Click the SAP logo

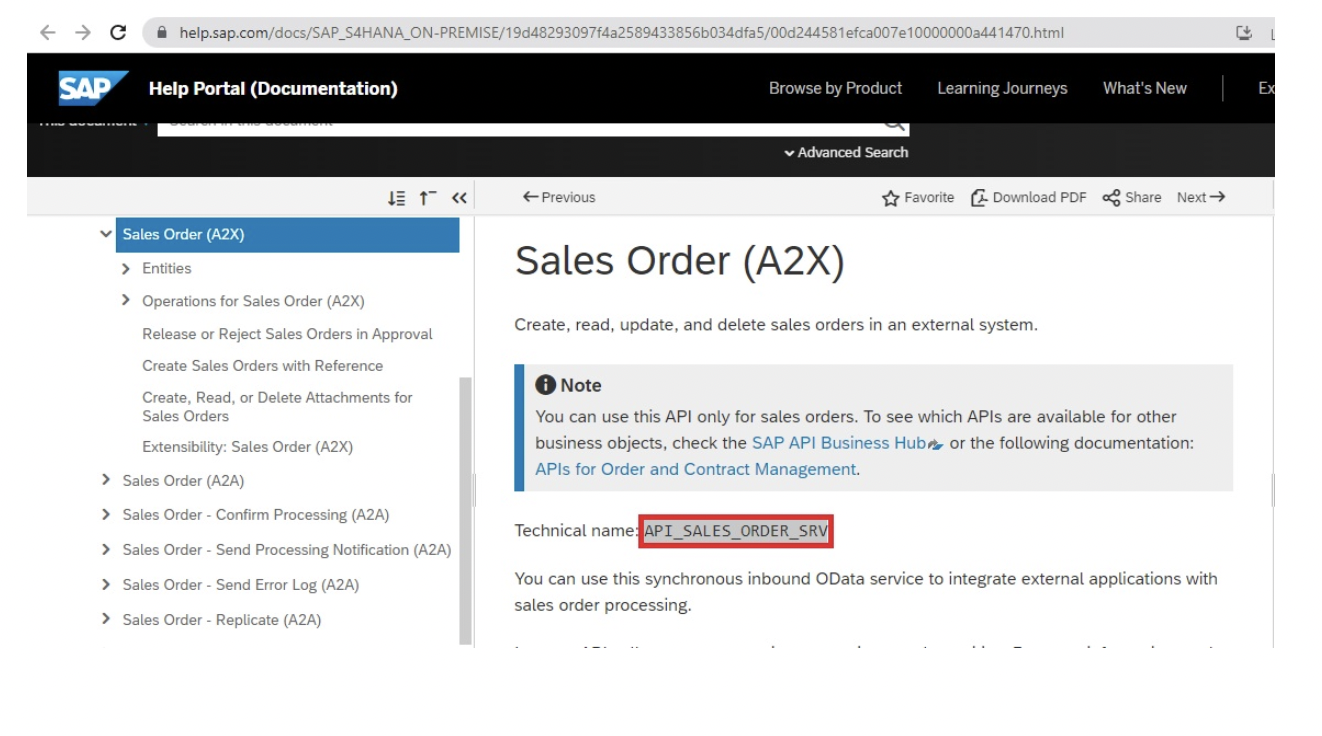[93, 88]
